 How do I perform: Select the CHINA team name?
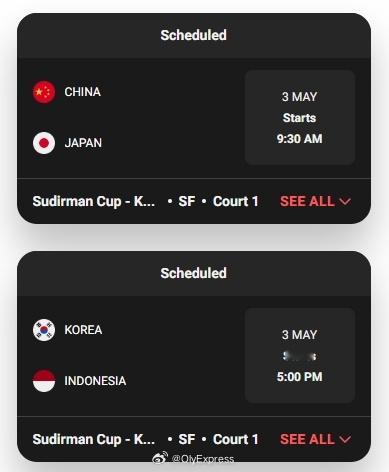coord(83,92)
